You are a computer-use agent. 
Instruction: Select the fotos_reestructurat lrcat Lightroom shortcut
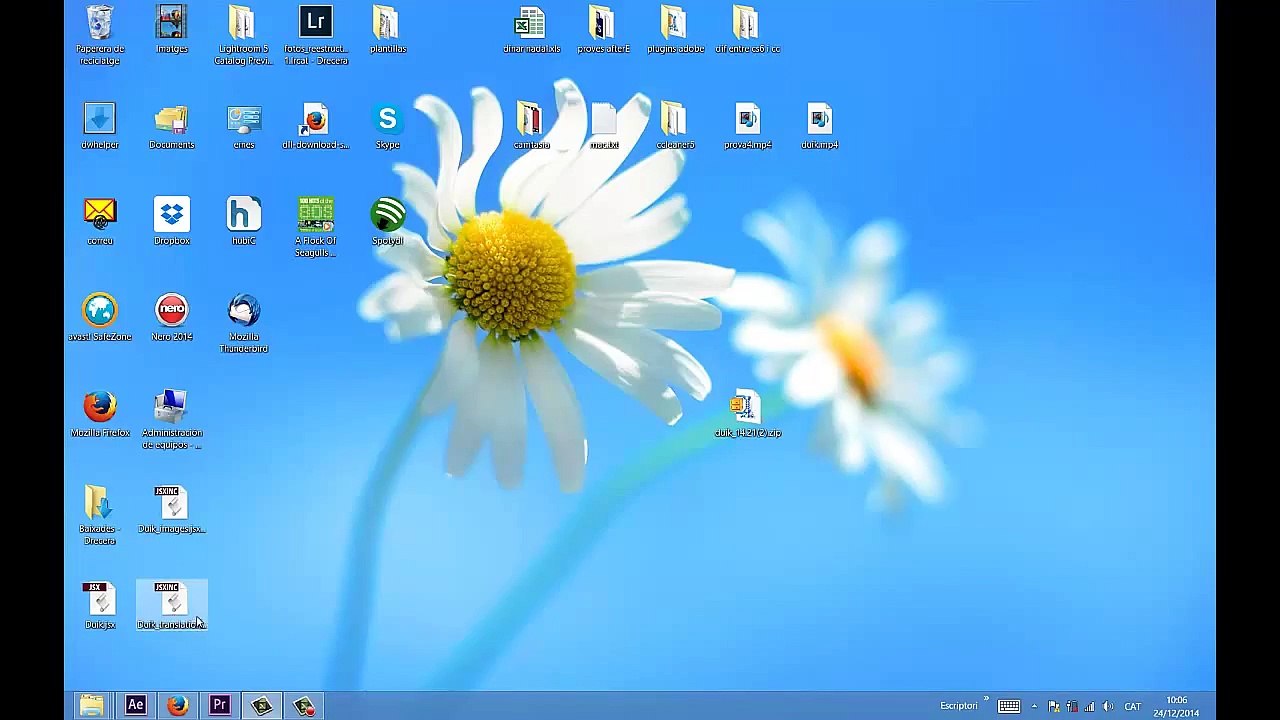click(316, 35)
